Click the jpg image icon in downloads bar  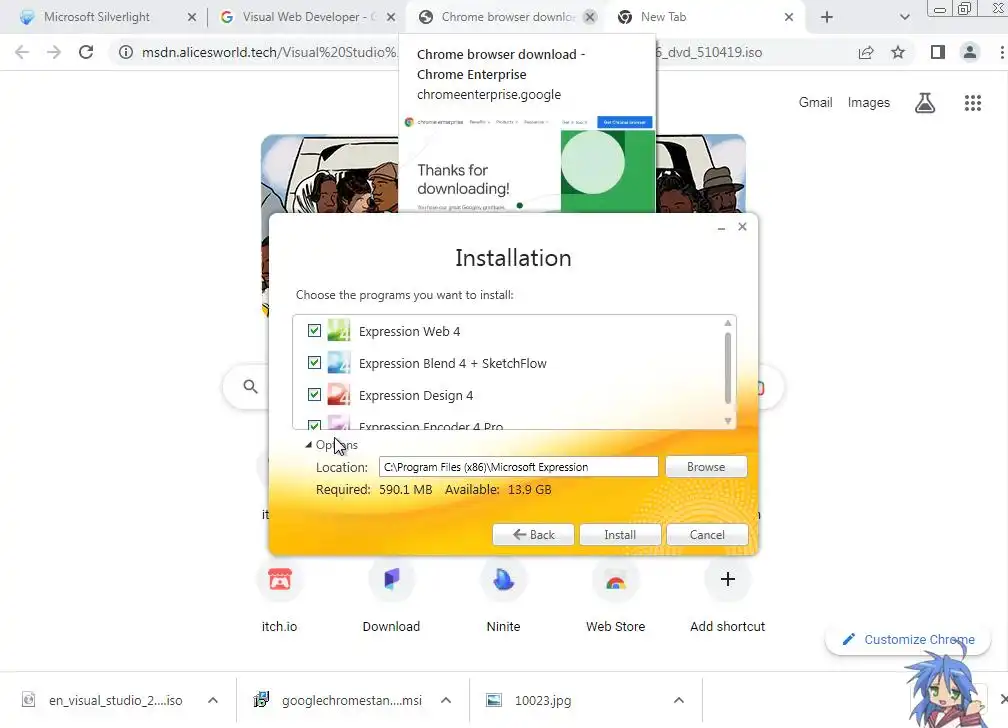[x=494, y=700]
